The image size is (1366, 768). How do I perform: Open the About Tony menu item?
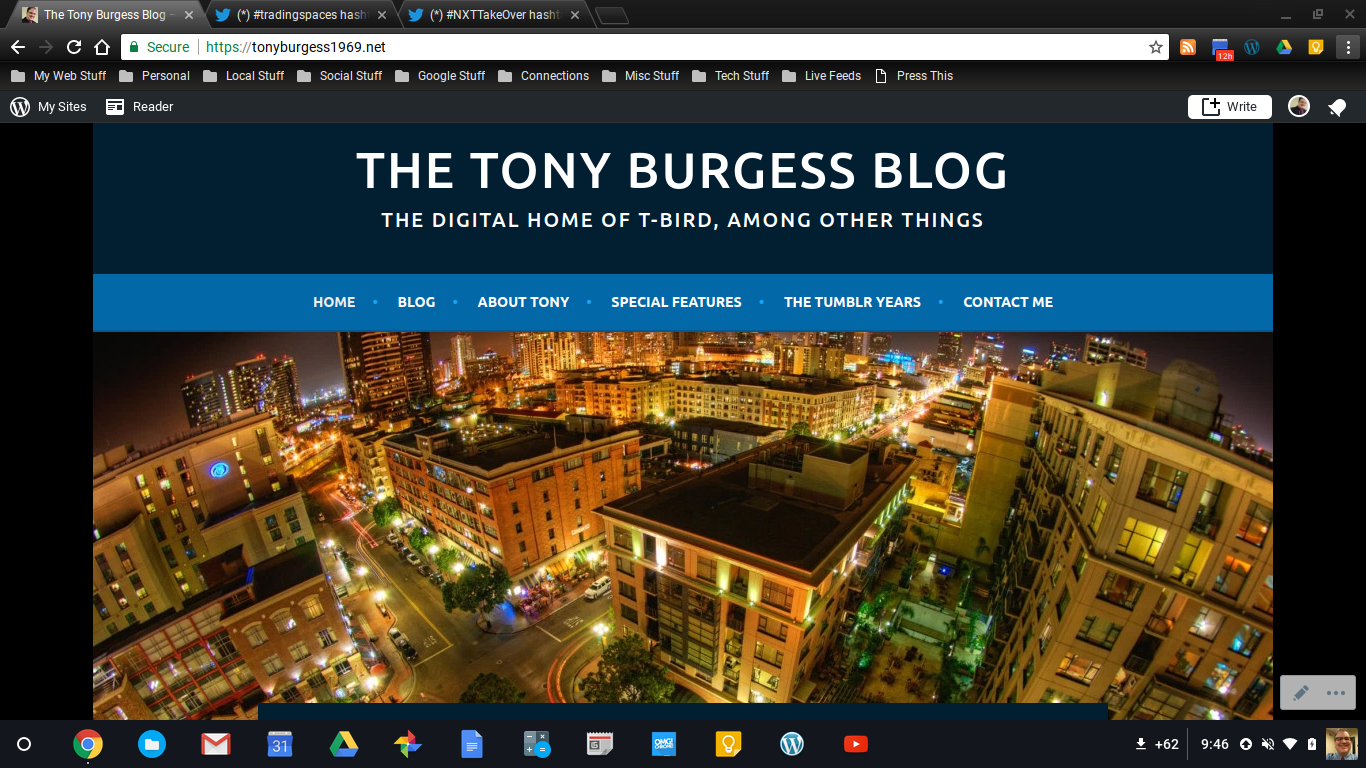(x=523, y=302)
